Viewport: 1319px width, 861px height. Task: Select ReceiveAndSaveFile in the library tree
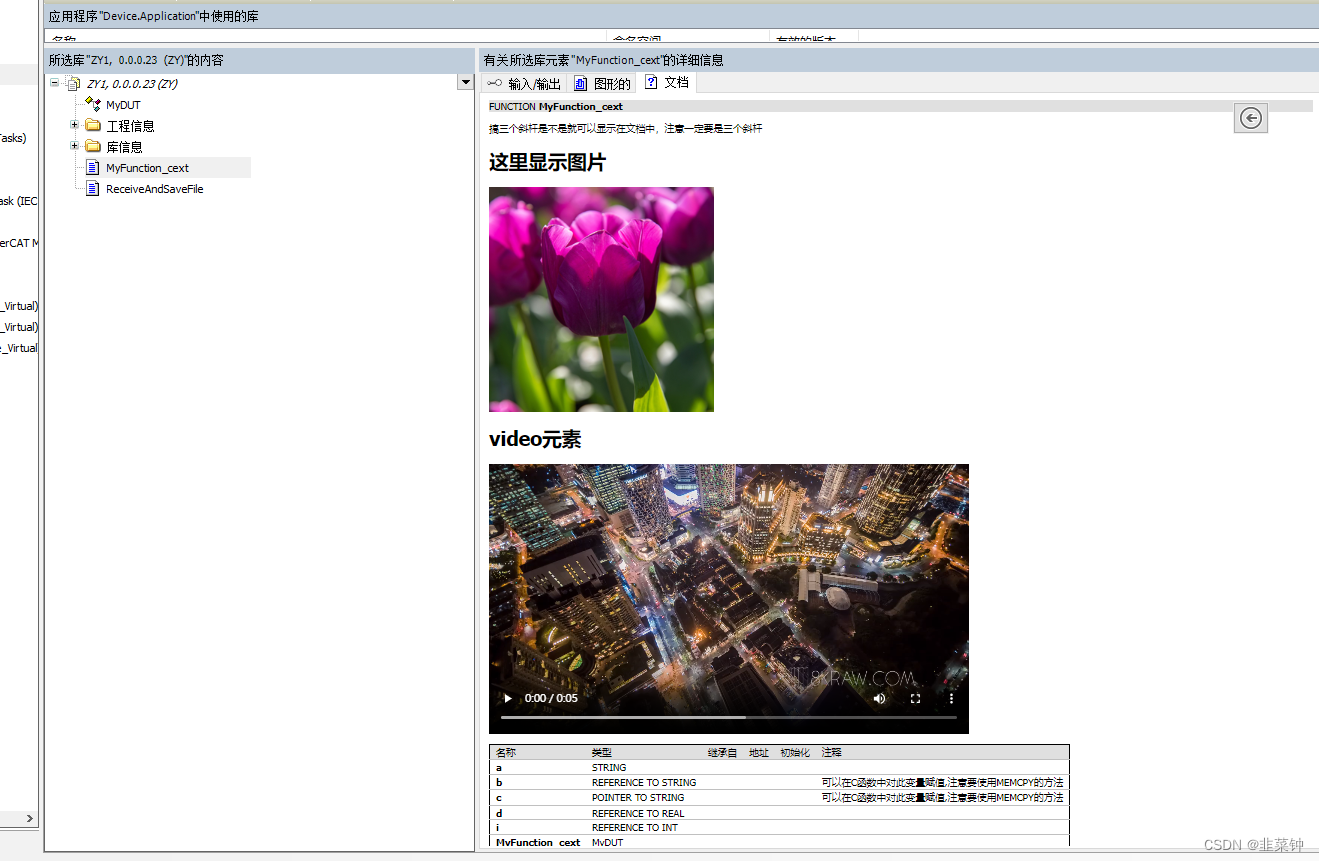click(x=155, y=189)
